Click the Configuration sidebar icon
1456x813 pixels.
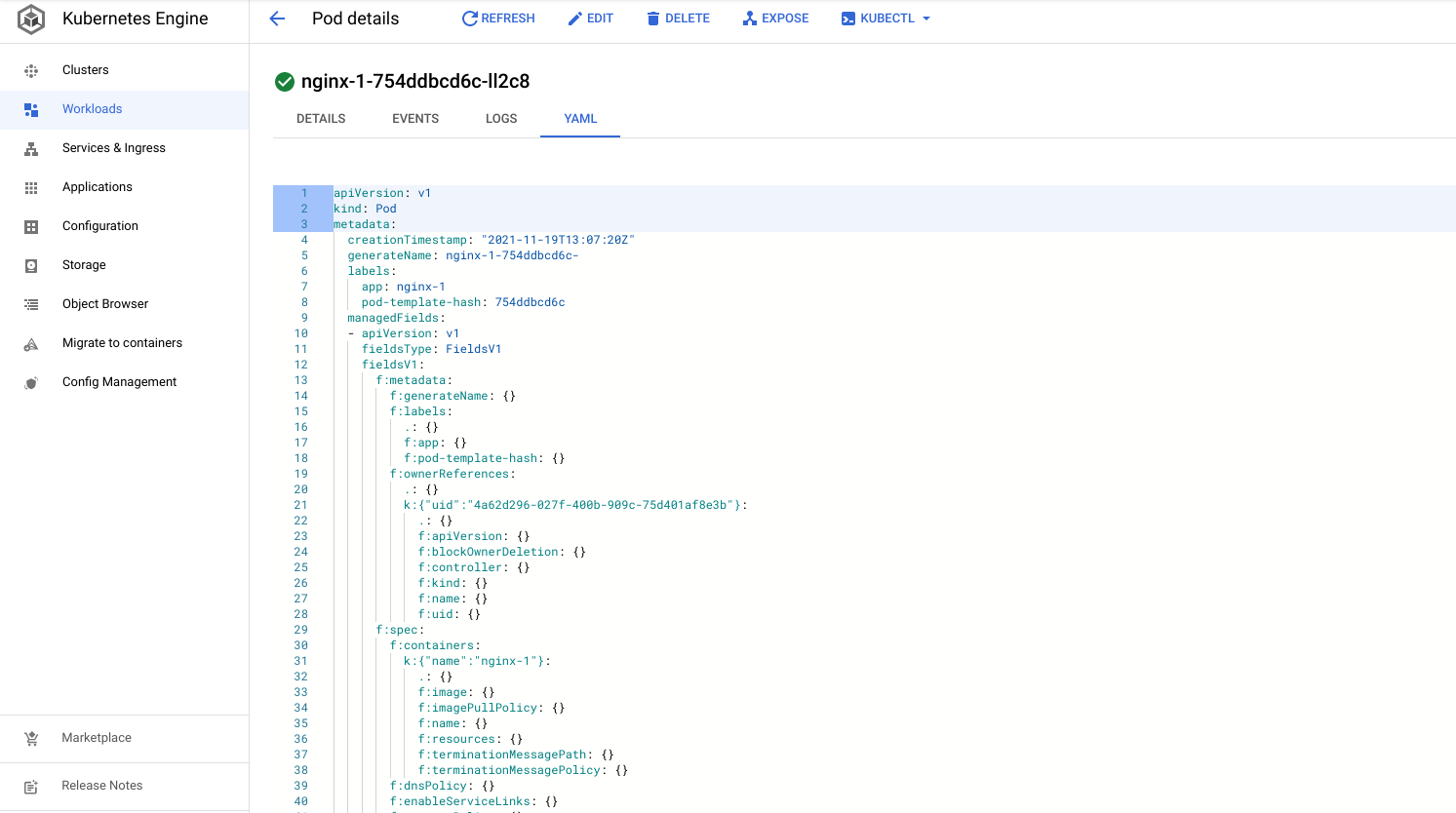[31, 226]
